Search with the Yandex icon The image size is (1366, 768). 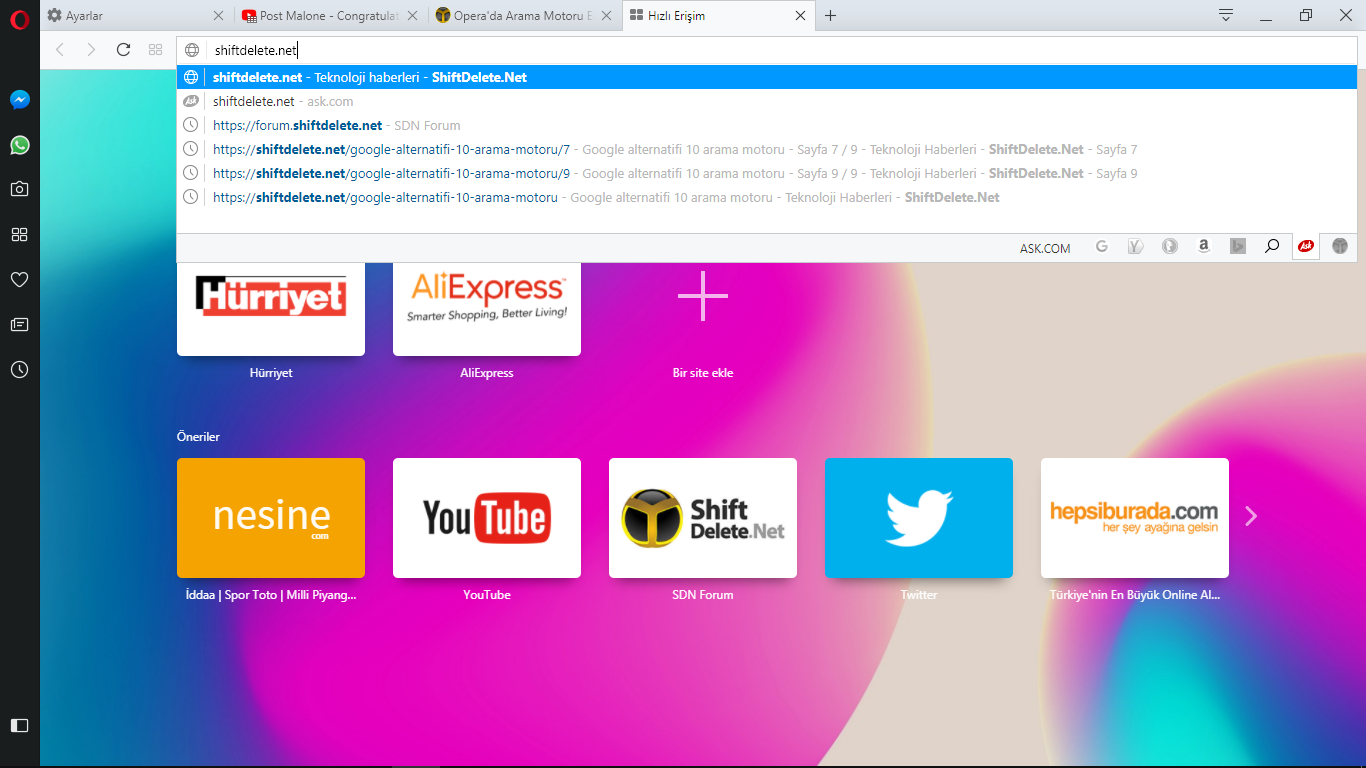point(1136,246)
